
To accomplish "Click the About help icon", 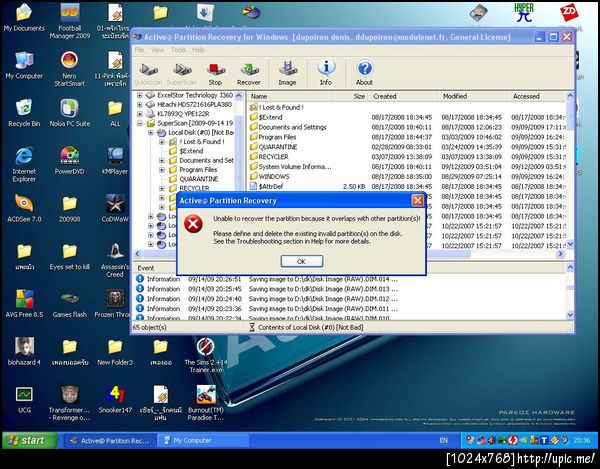I will tap(364, 73).
